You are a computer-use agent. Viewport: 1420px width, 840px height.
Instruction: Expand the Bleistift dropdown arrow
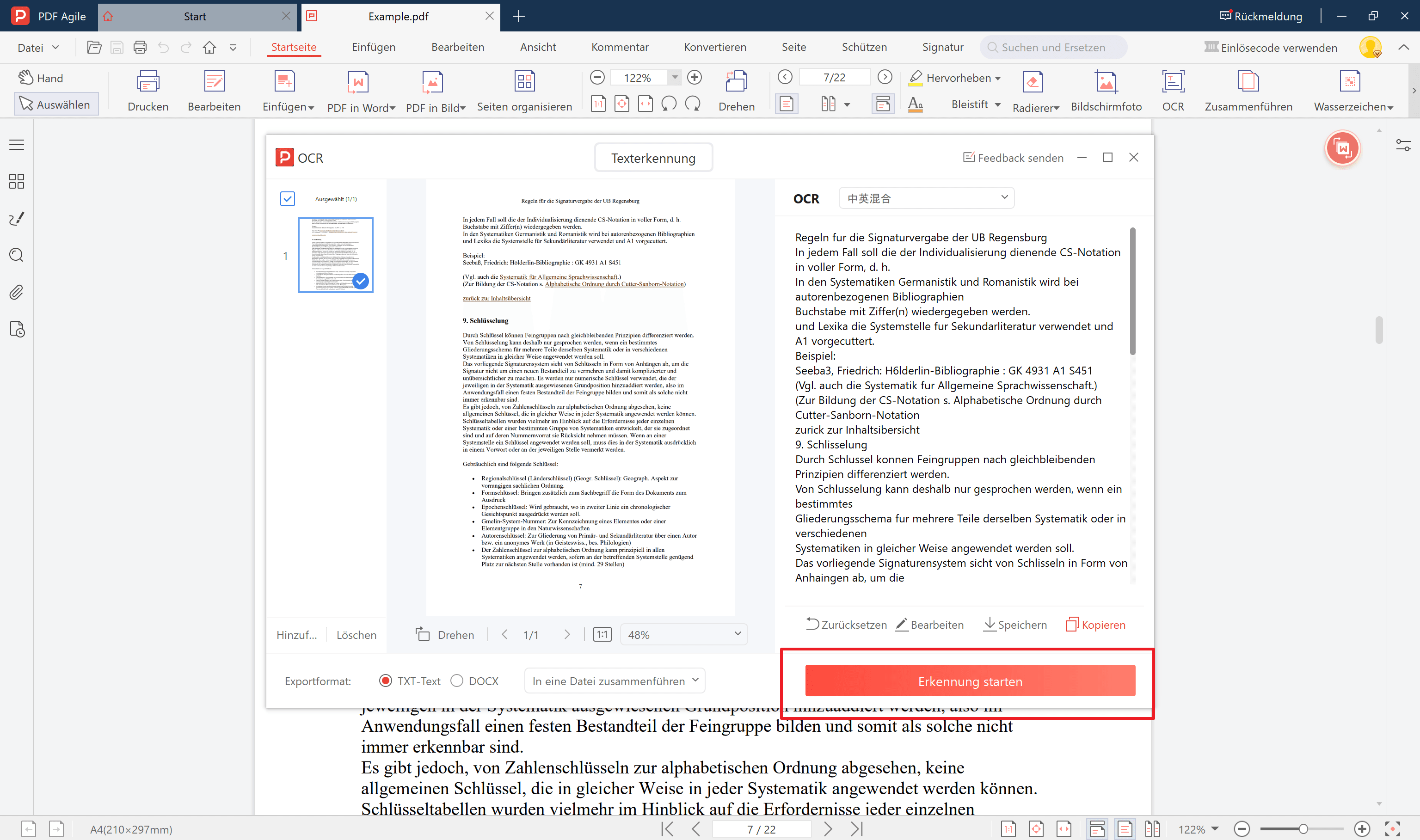point(998,105)
